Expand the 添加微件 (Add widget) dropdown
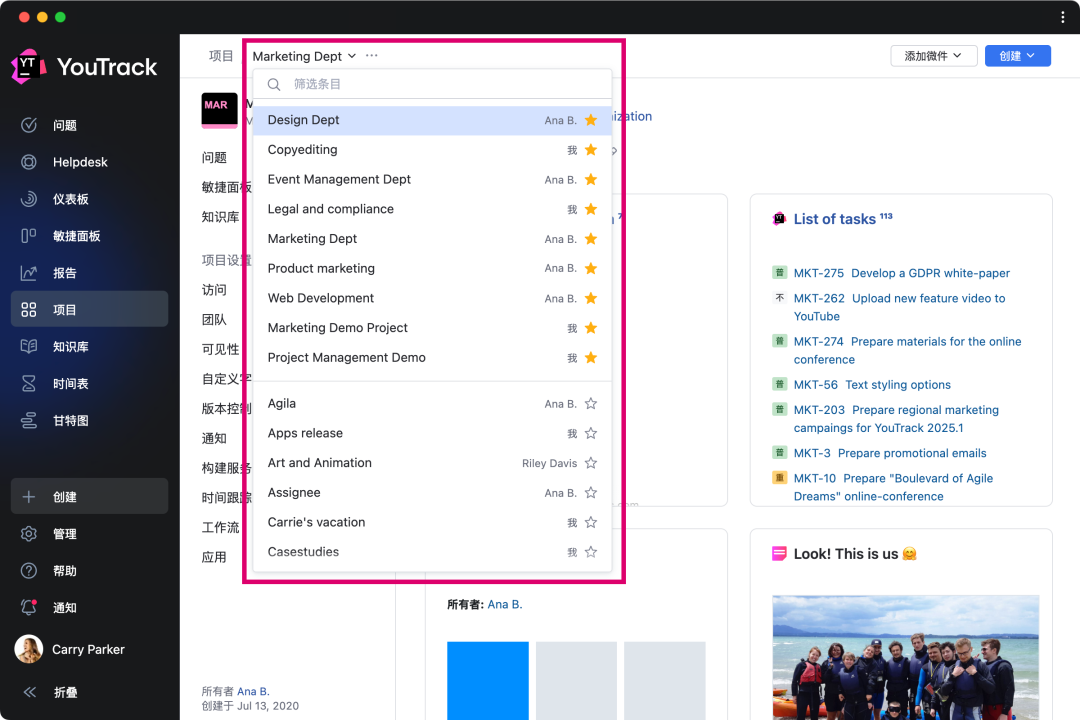This screenshot has width=1080, height=720. tap(933, 56)
